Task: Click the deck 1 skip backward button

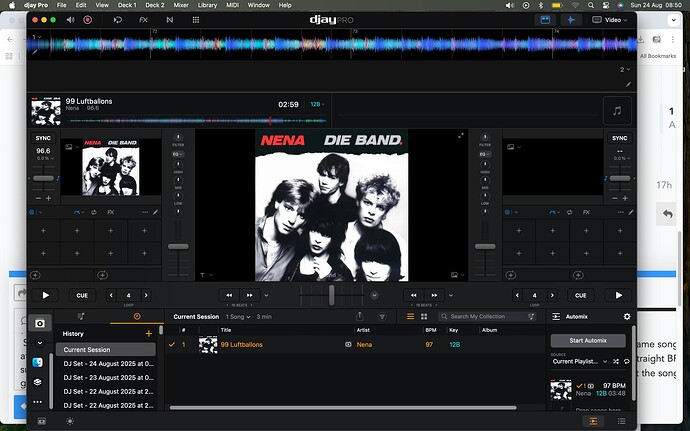Action: (229, 295)
